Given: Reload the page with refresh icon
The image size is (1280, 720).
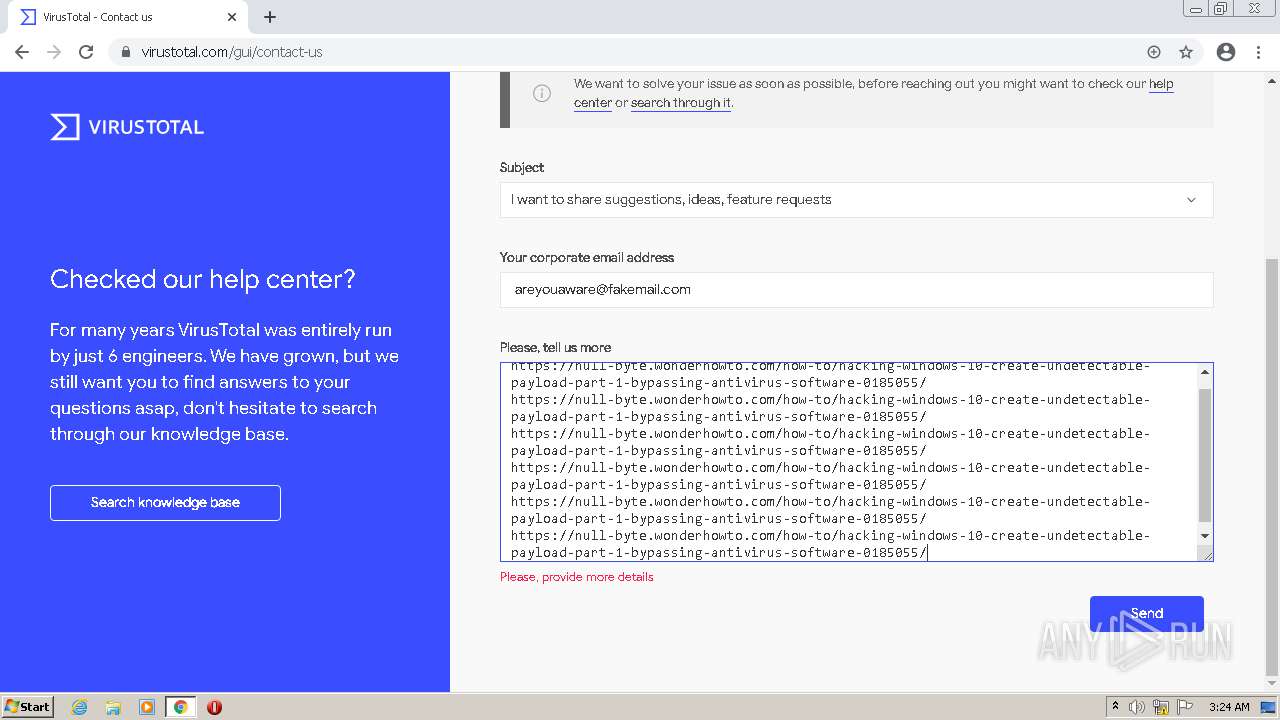Looking at the screenshot, I should (x=86, y=52).
